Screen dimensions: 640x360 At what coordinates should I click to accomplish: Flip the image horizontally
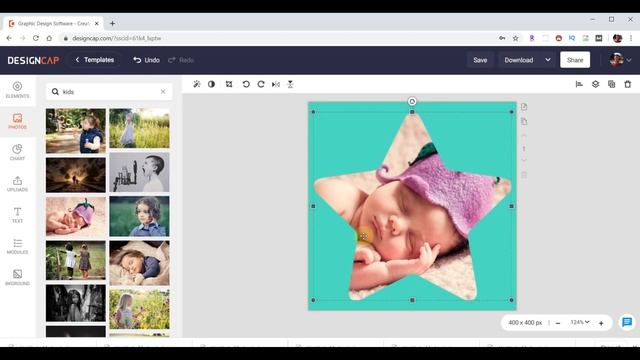point(276,84)
